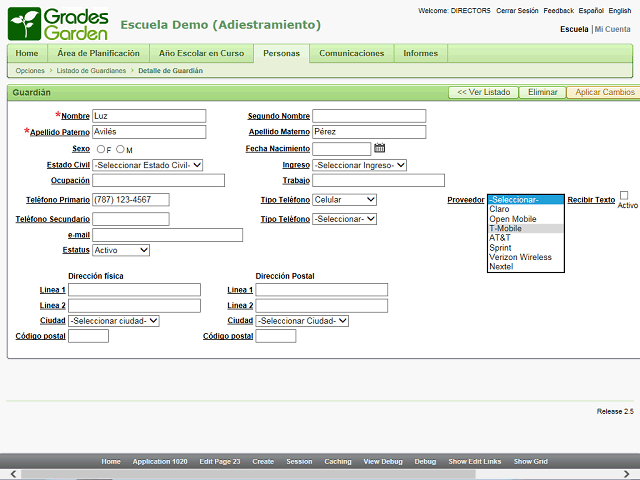The width and height of the screenshot is (640, 480).
Task: Click the Ver Listado button
Action: tap(483, 92)
